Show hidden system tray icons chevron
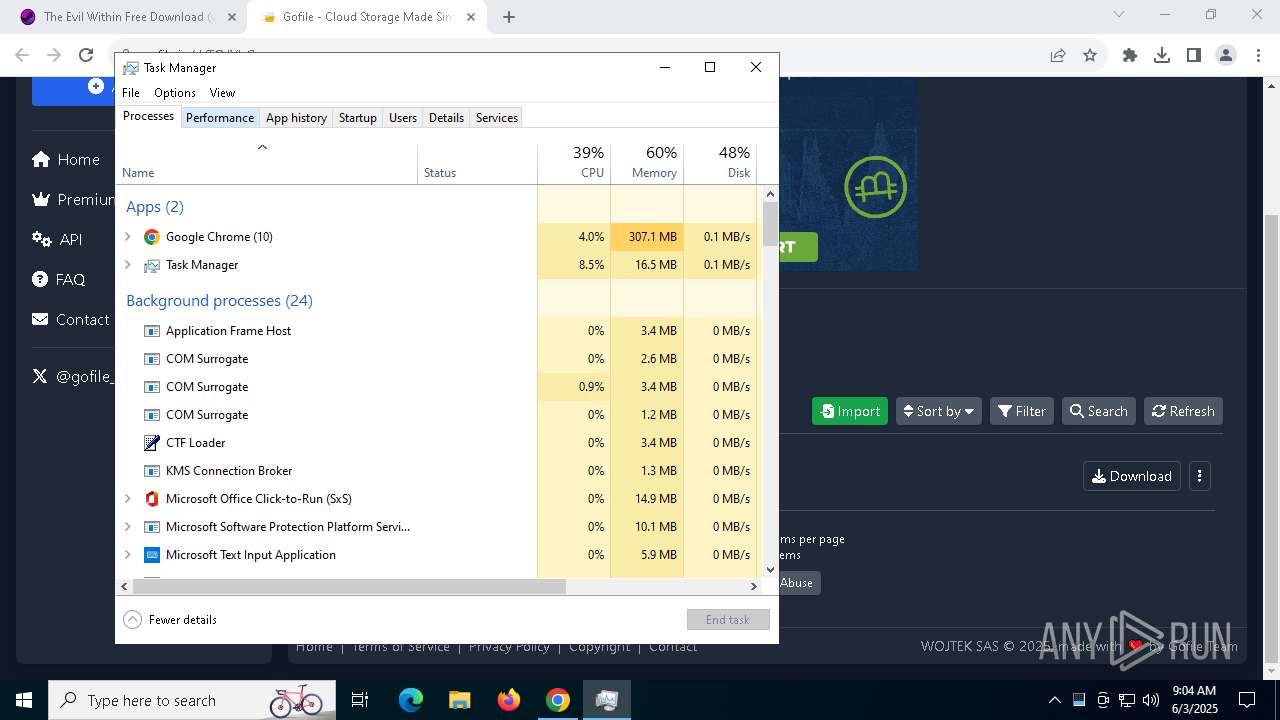Screen dimensions: 1280x720 (x=1054, y=700)
